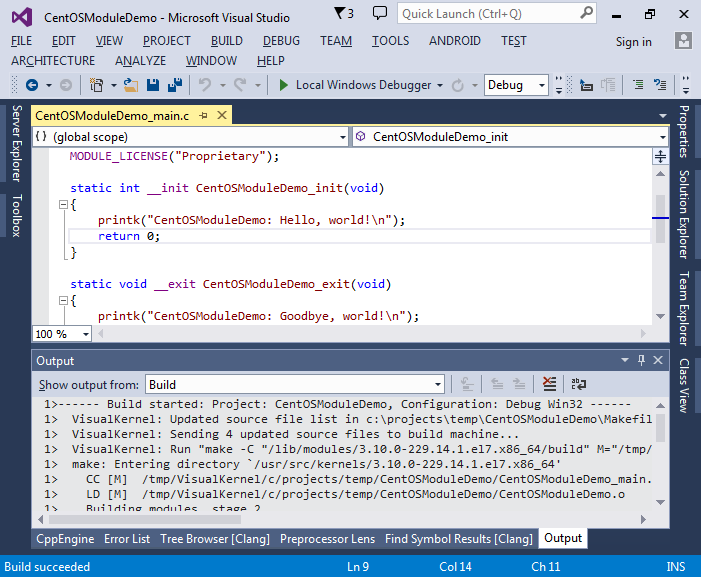
Task: Click the Redo arrow icon
Action: click(x=240, y=85)
